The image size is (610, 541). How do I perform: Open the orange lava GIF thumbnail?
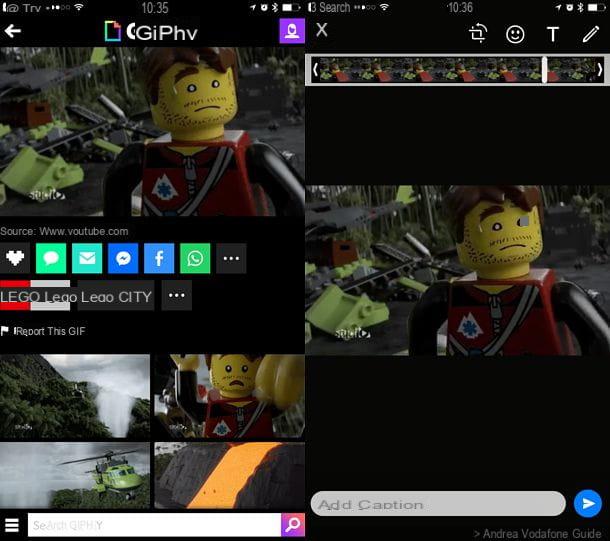click(x=230, y=475)
